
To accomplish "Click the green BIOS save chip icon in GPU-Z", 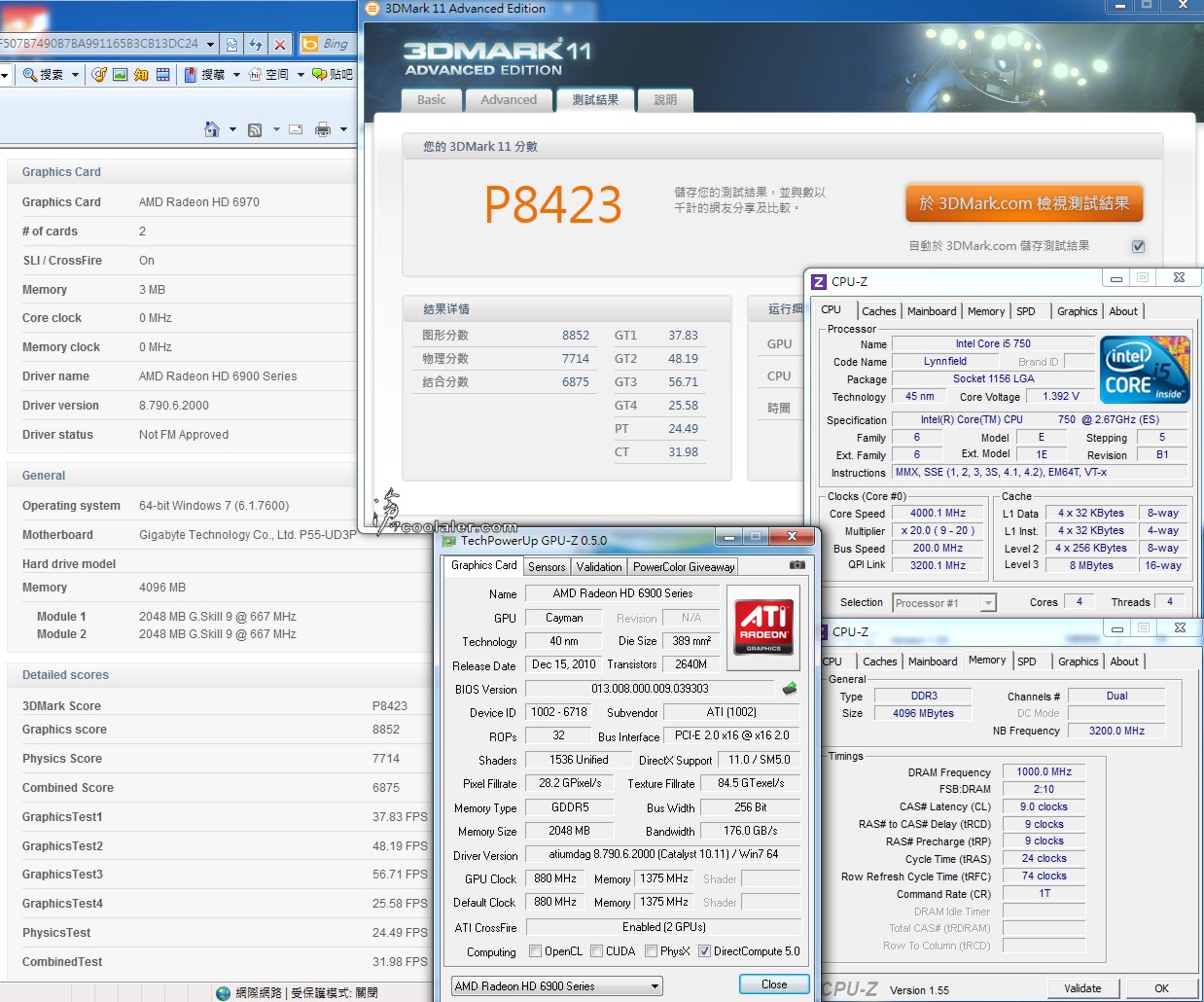I will coord(790,689).
